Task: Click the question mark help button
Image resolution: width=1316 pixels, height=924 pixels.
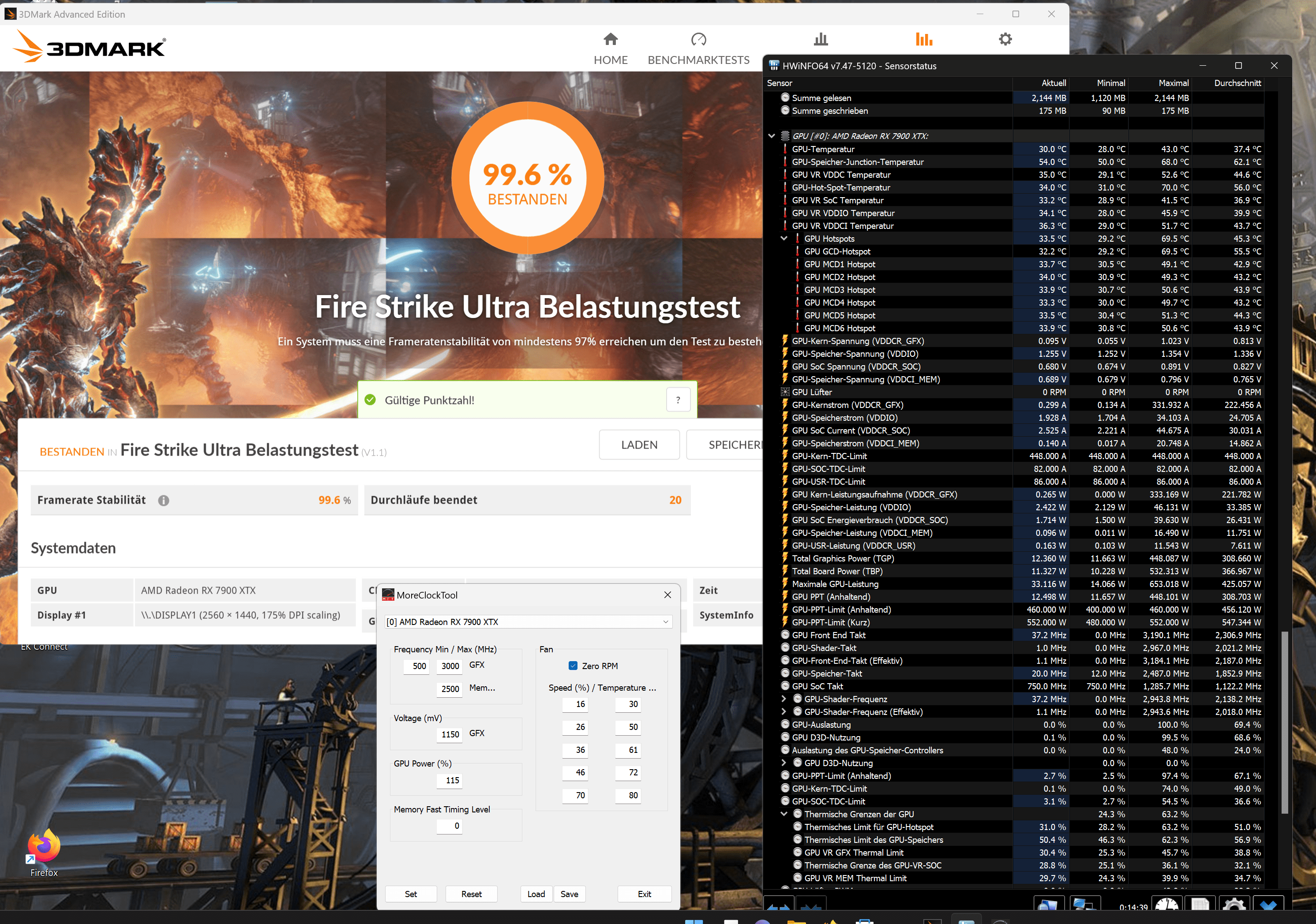Action: click(678, 400)
